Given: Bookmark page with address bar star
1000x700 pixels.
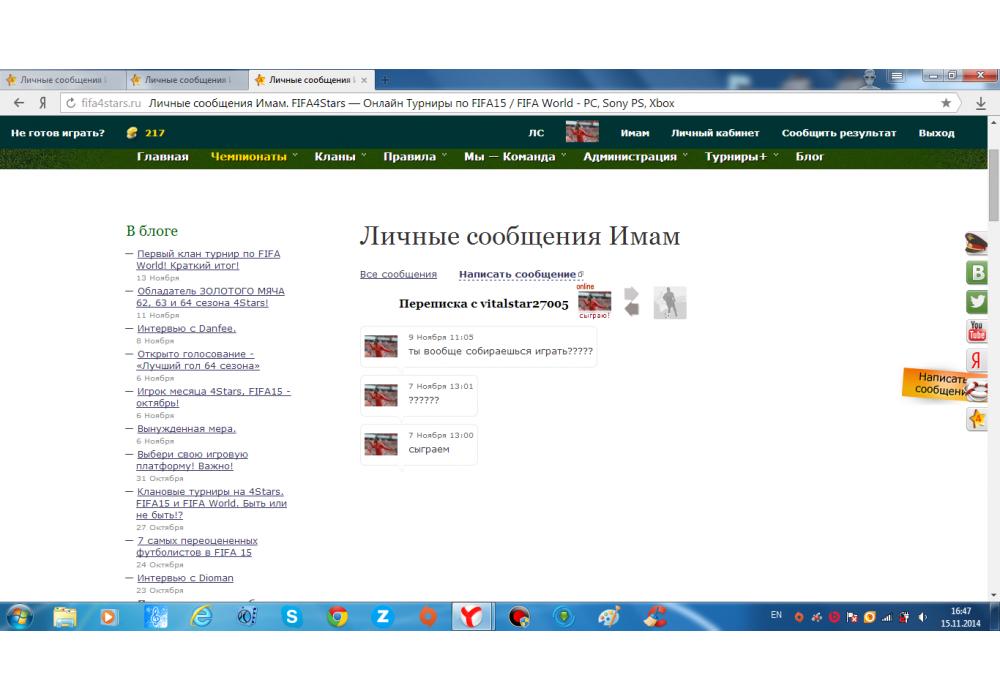Looking at the screenshot, I should (x=946, y=103).
